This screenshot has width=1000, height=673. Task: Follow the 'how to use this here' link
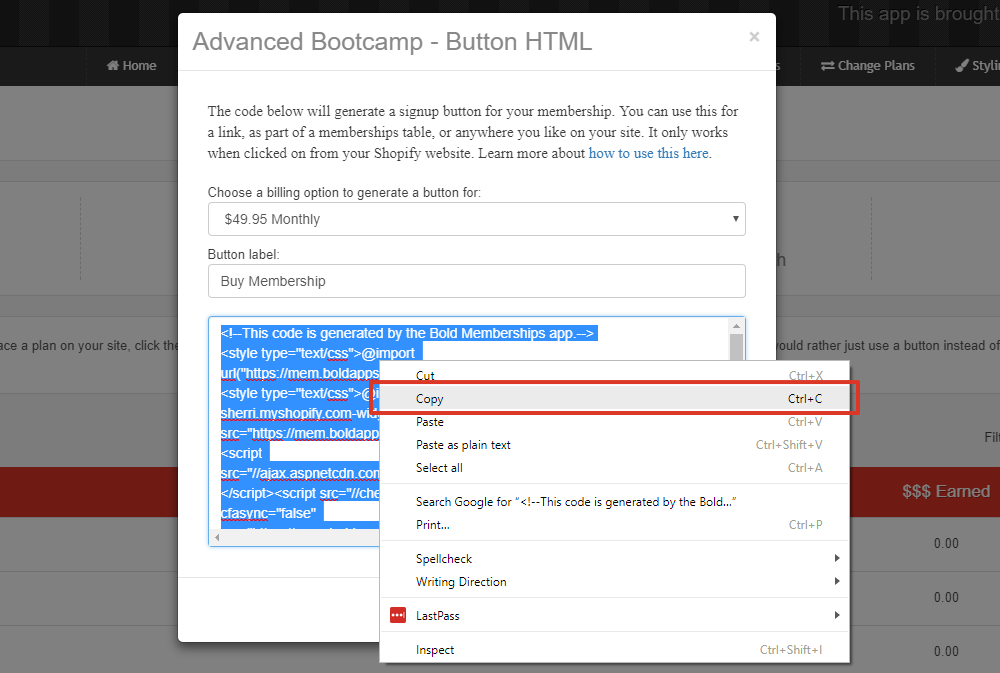click(x=648, y=153)
